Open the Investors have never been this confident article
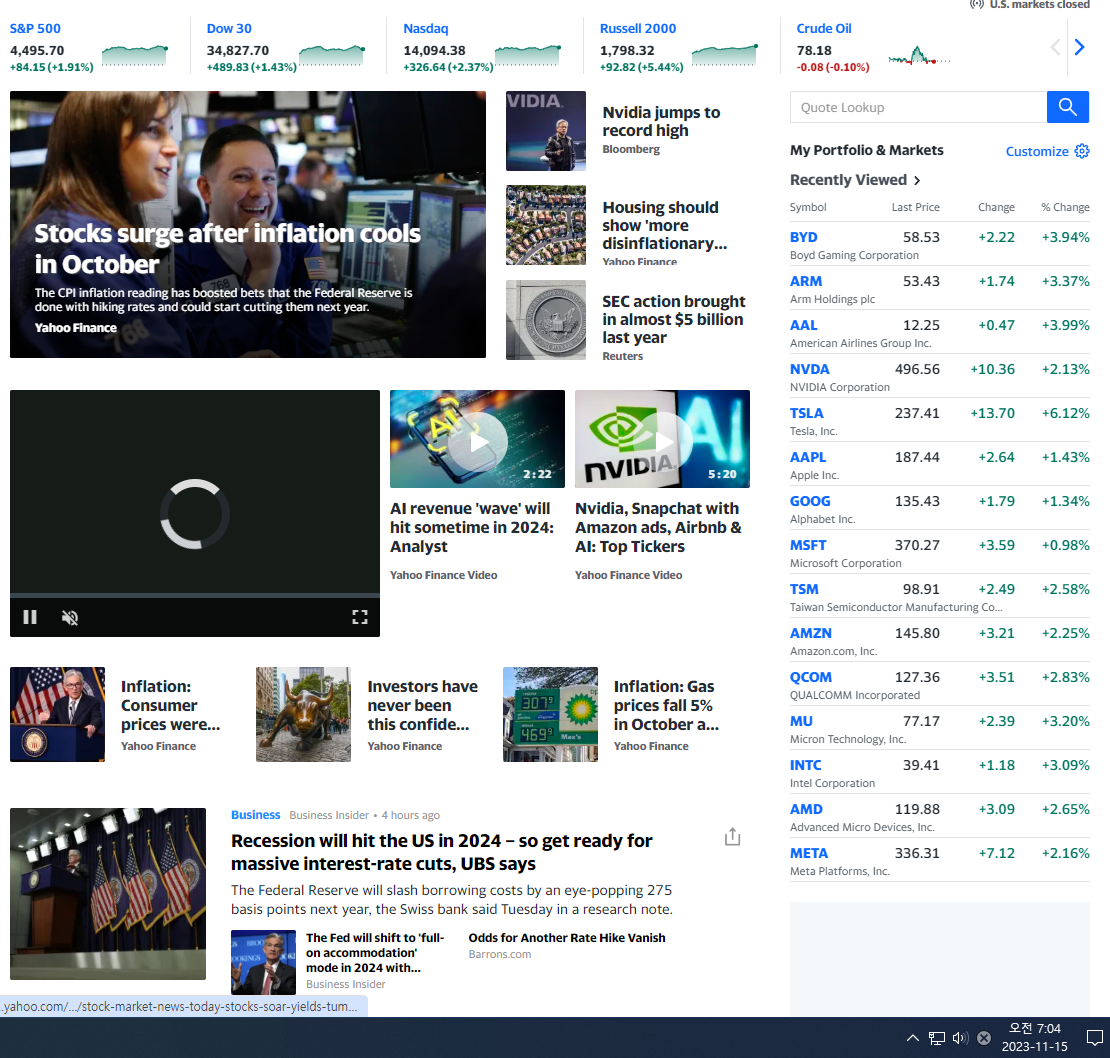 tap(423, 705)
